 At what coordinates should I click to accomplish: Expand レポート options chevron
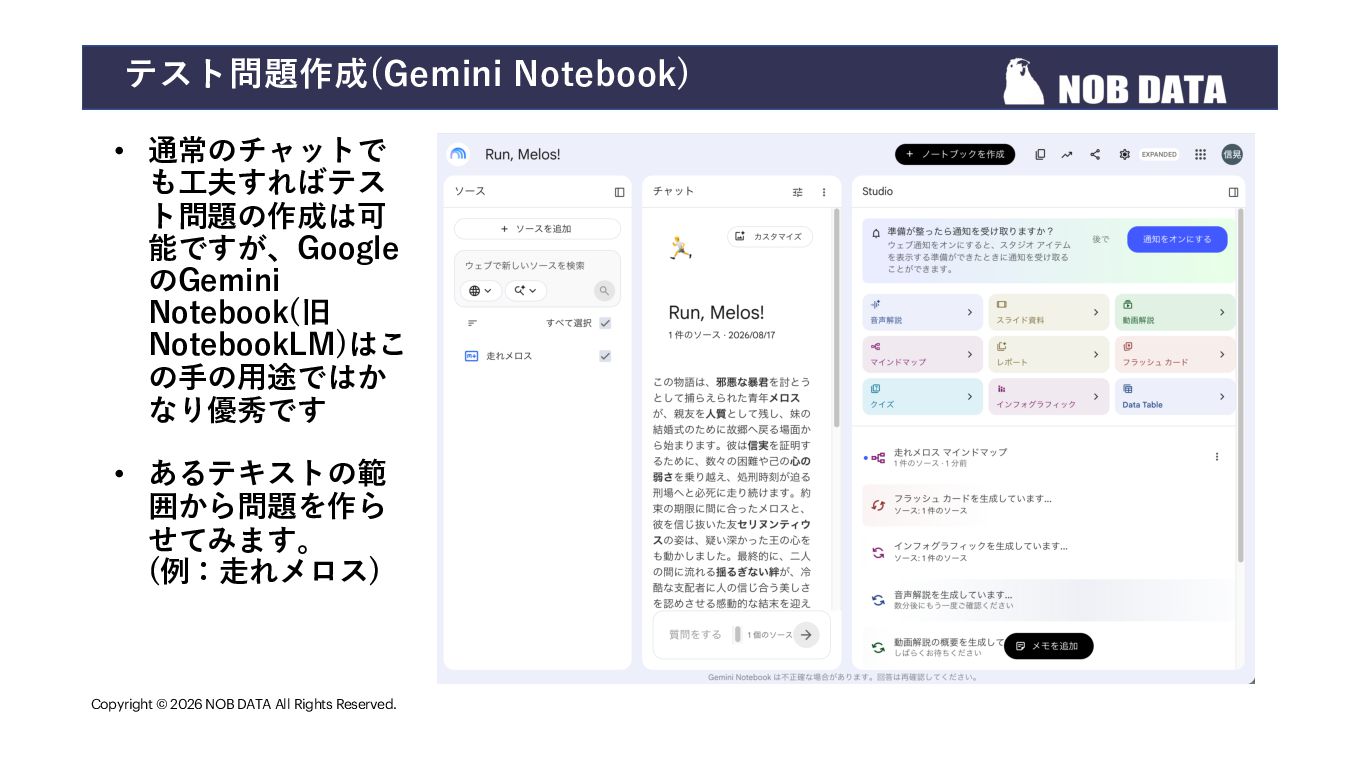[x=1096, y=354]
